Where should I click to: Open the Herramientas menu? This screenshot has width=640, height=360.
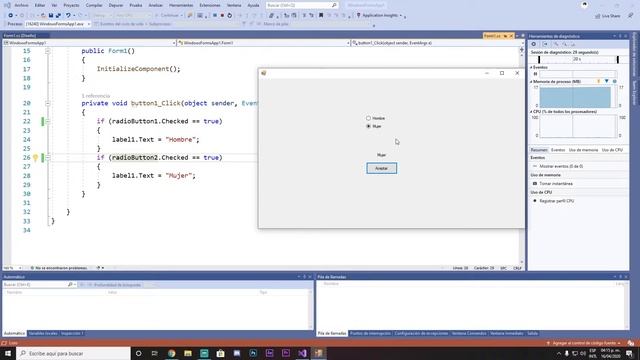pos(181,5)
